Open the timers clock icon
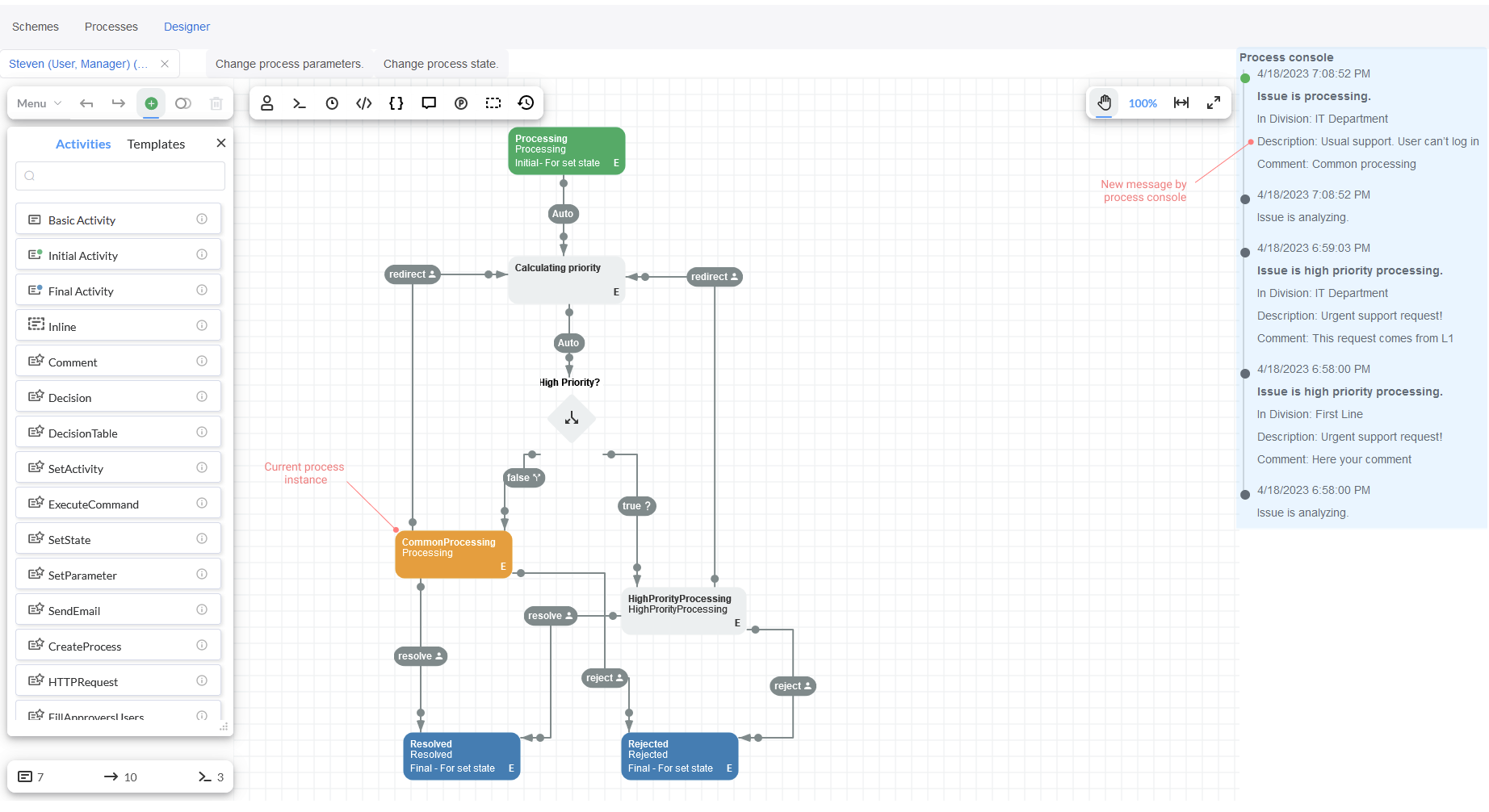This screenshot has height=812, width=1489. click(x=332, y=103)
